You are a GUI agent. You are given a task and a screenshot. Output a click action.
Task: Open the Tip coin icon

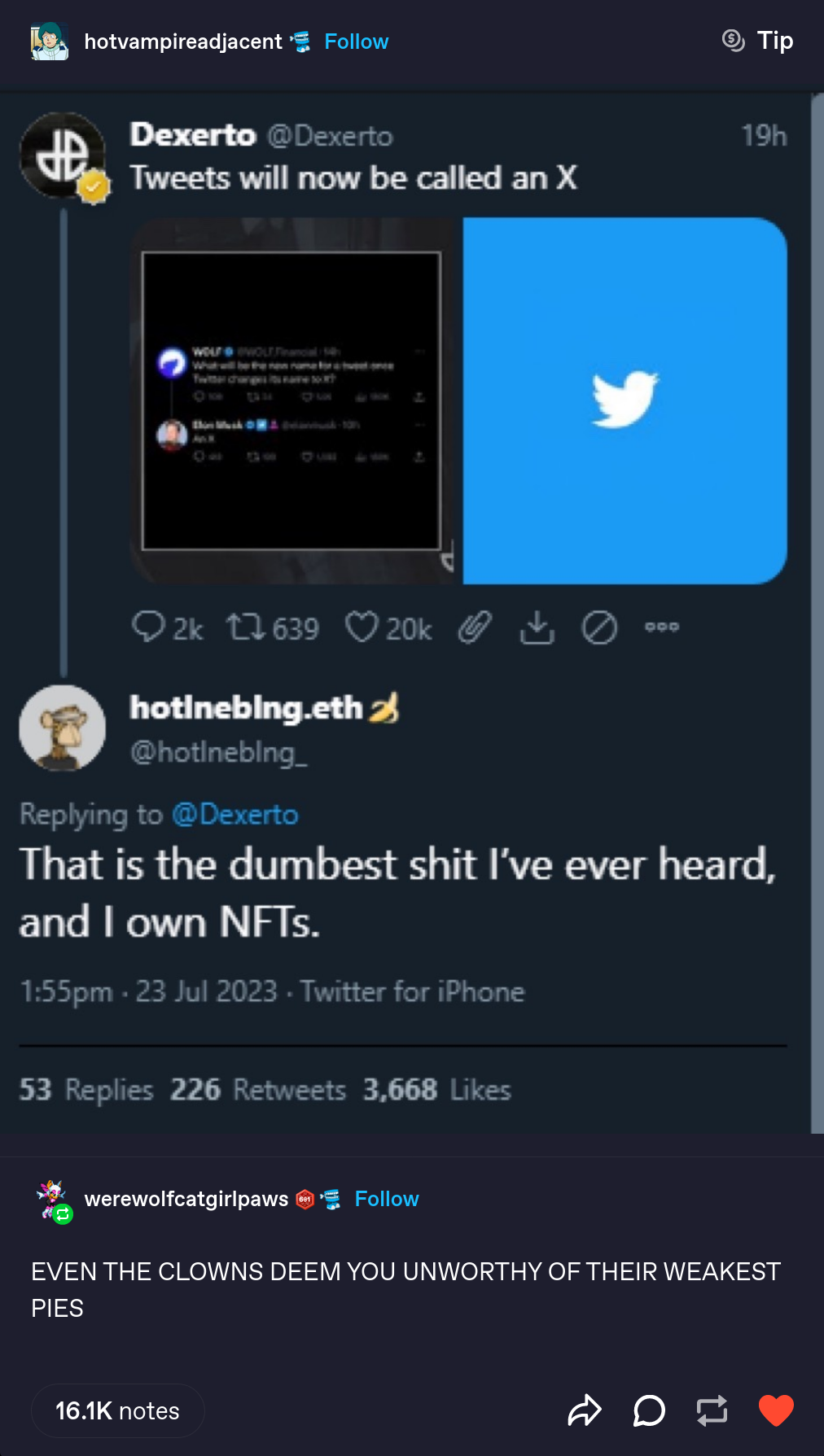733,40
